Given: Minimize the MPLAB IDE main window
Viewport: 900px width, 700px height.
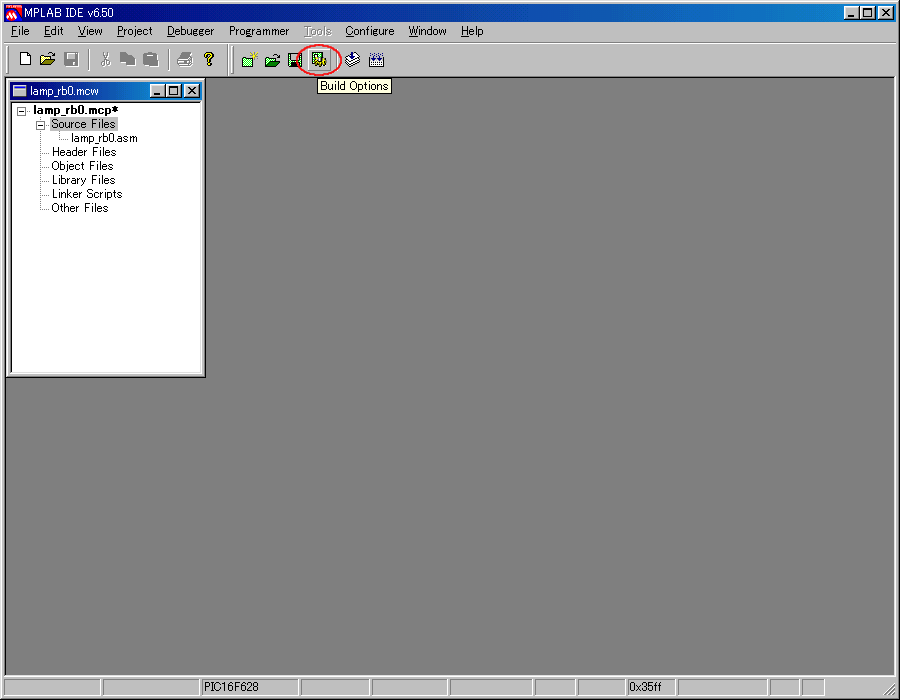Looking at the screenshot, I should (x=852, y=13).
